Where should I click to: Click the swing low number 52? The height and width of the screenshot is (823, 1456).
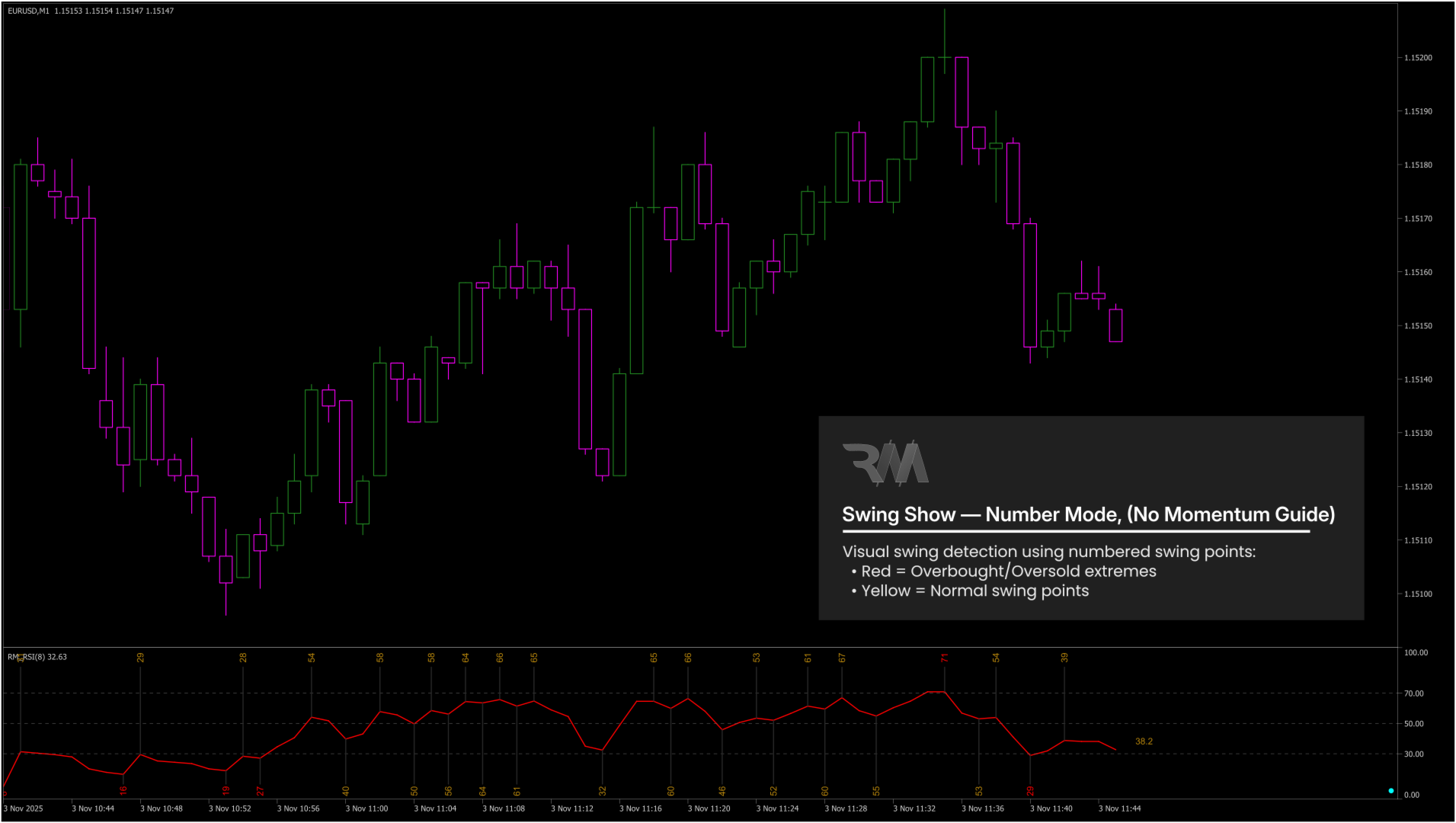773,791
